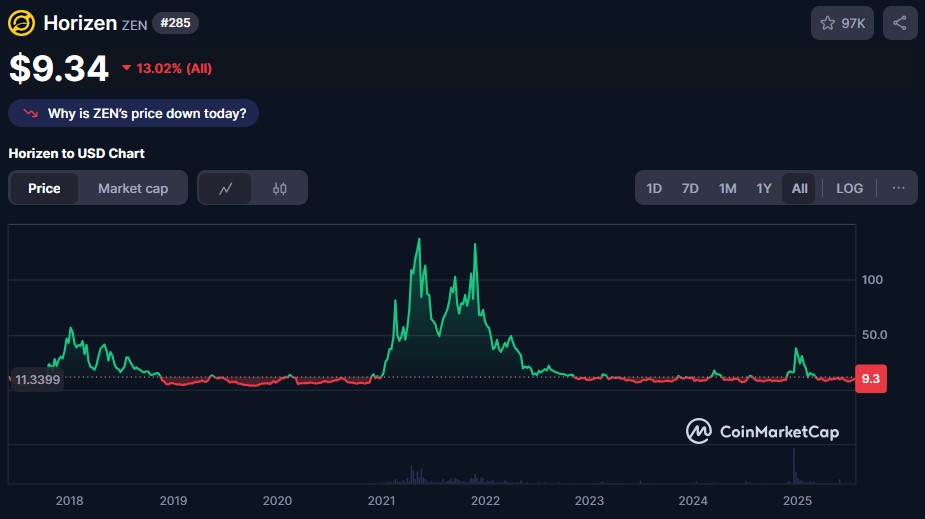The width and height of the screenshot is (925, 519).
Task: Click the 2020 x-axis label
Action: tap(277, 501)
